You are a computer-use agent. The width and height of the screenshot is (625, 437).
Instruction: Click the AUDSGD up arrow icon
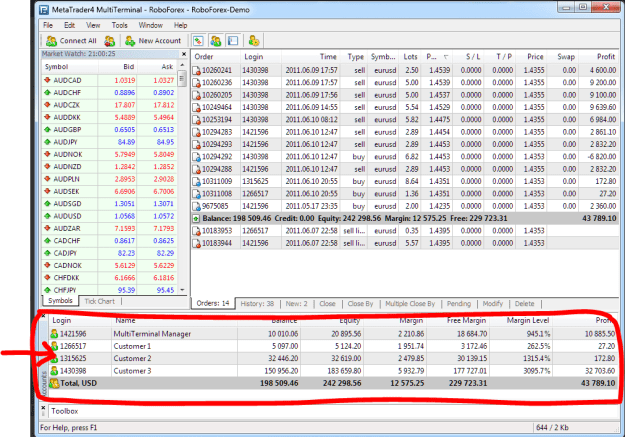point(47,203)
